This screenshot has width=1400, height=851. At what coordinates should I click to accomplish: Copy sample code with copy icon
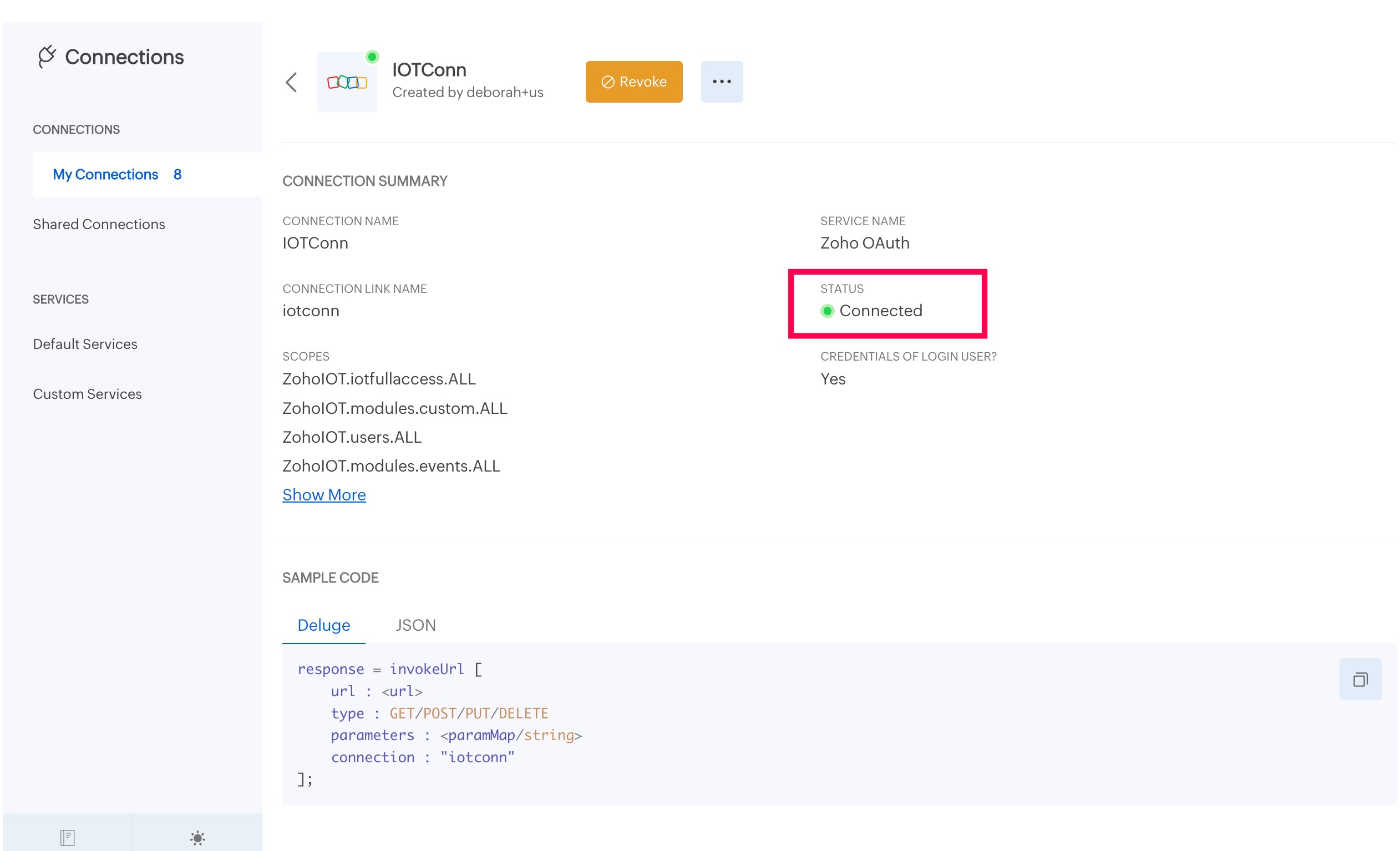[1360, 680]
